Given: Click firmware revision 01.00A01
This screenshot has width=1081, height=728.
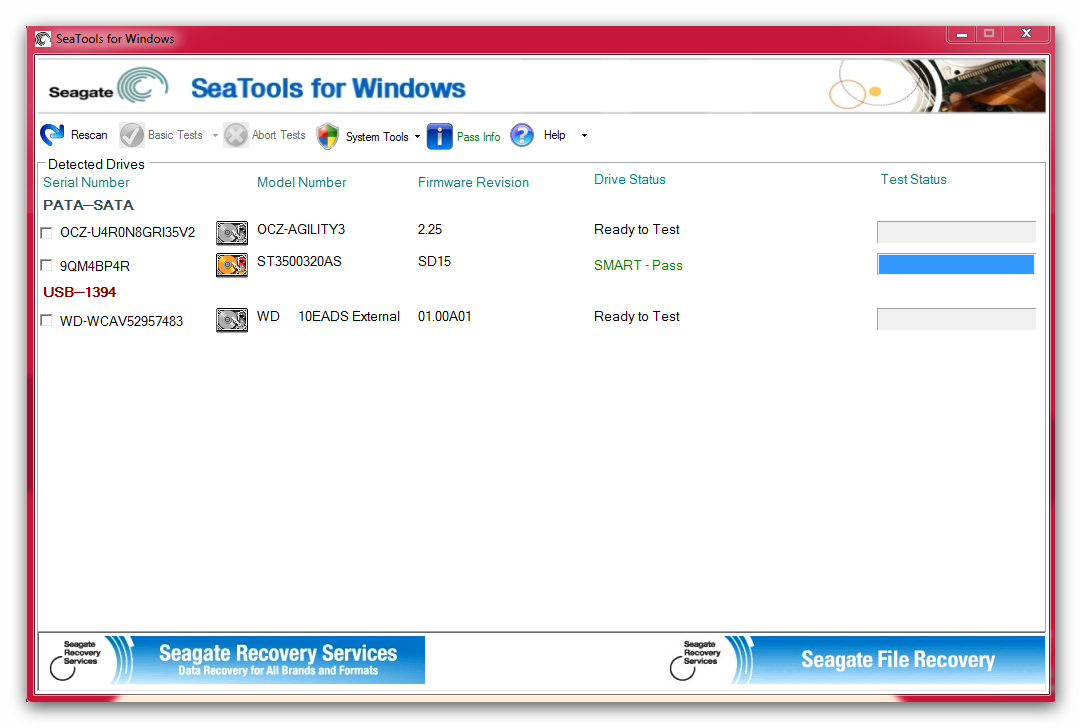Looking at the screenshot, I should click(x=445, y=316).
